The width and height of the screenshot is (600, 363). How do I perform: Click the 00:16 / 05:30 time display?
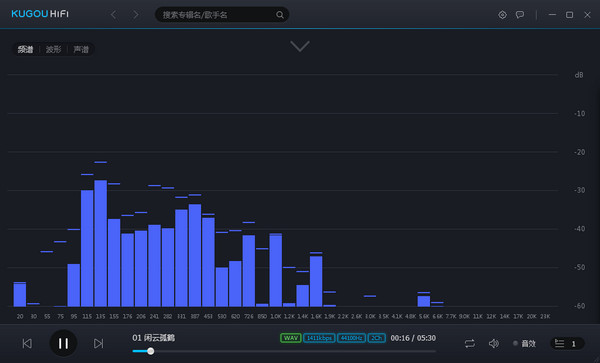coord(413,338)
